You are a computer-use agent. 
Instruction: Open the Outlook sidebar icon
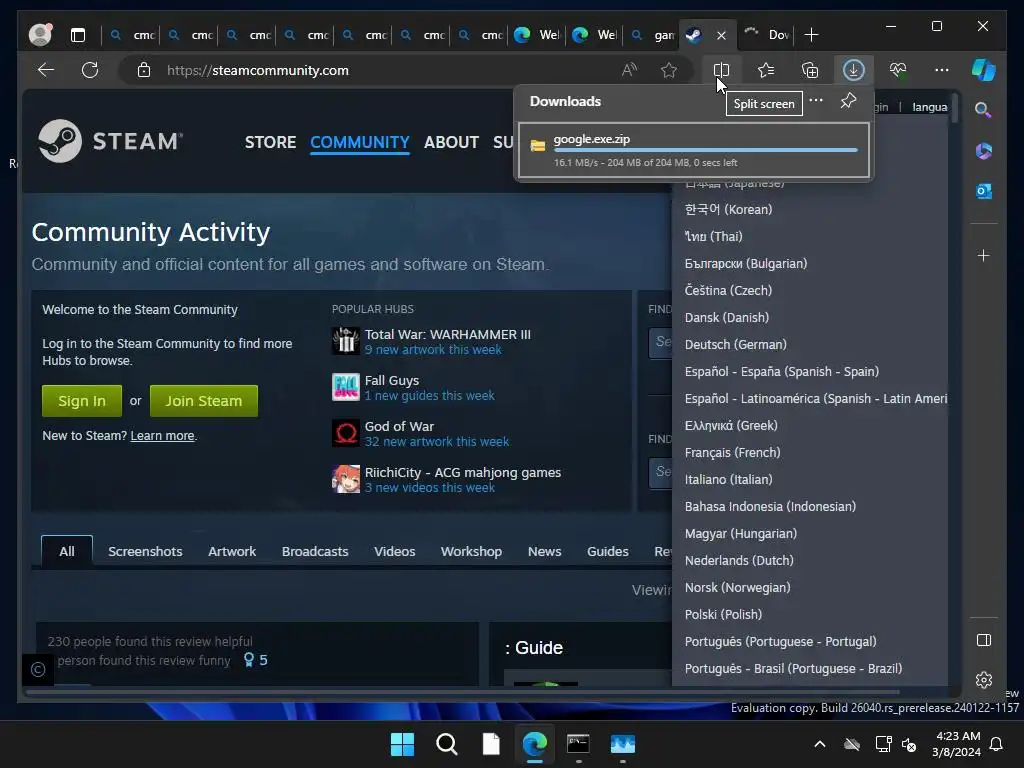(984, 191)
